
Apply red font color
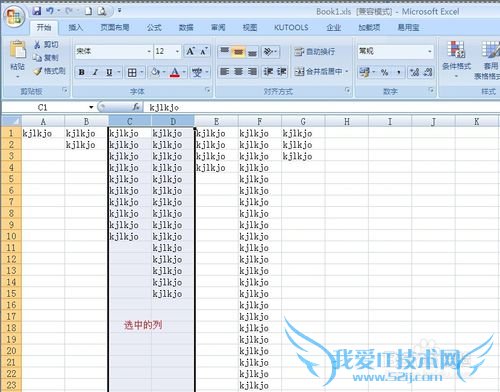175,72
